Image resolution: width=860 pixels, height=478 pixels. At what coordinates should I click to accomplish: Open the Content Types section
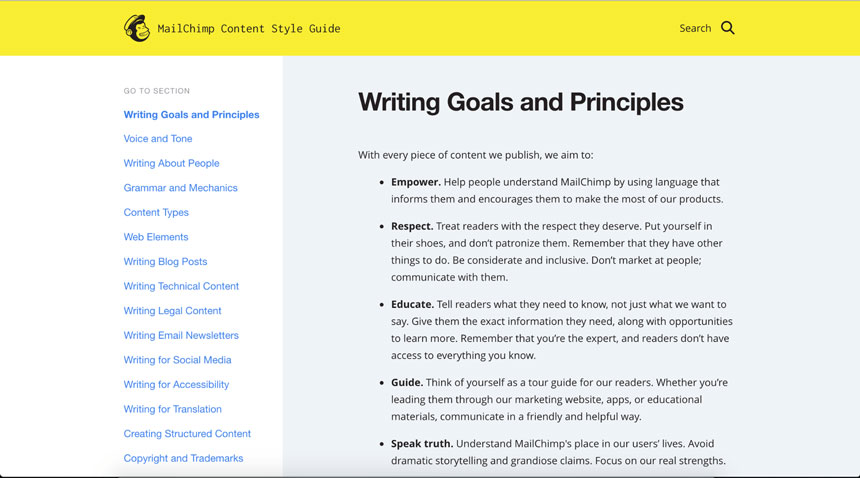[x=156, y=213]
